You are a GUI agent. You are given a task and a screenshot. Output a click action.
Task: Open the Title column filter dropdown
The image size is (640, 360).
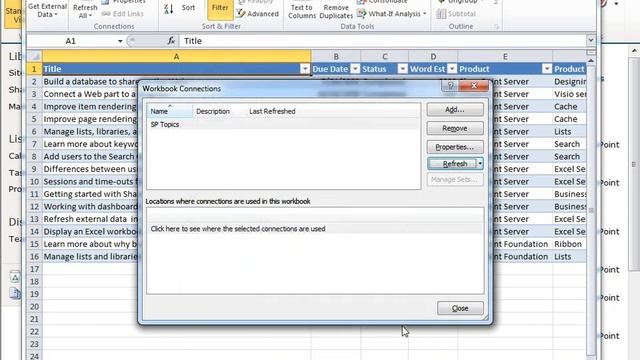point(305,69)
